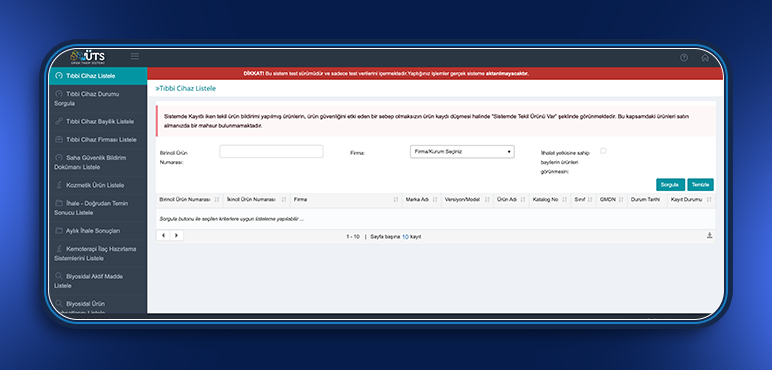Click the ÜTS logo

click(x=87, y=57)
